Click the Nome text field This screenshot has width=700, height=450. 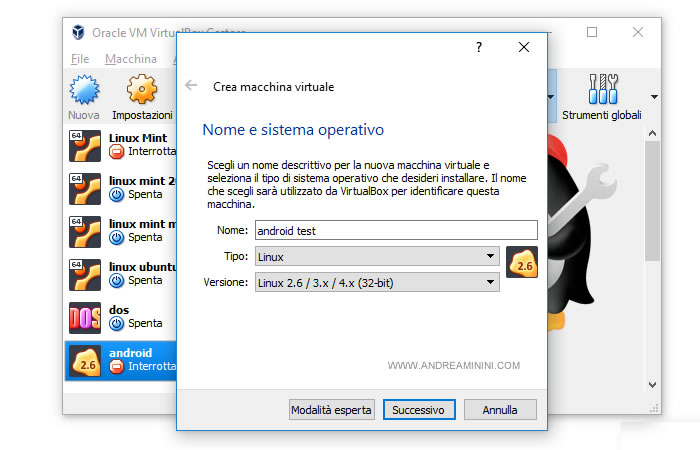pos(396,230)
